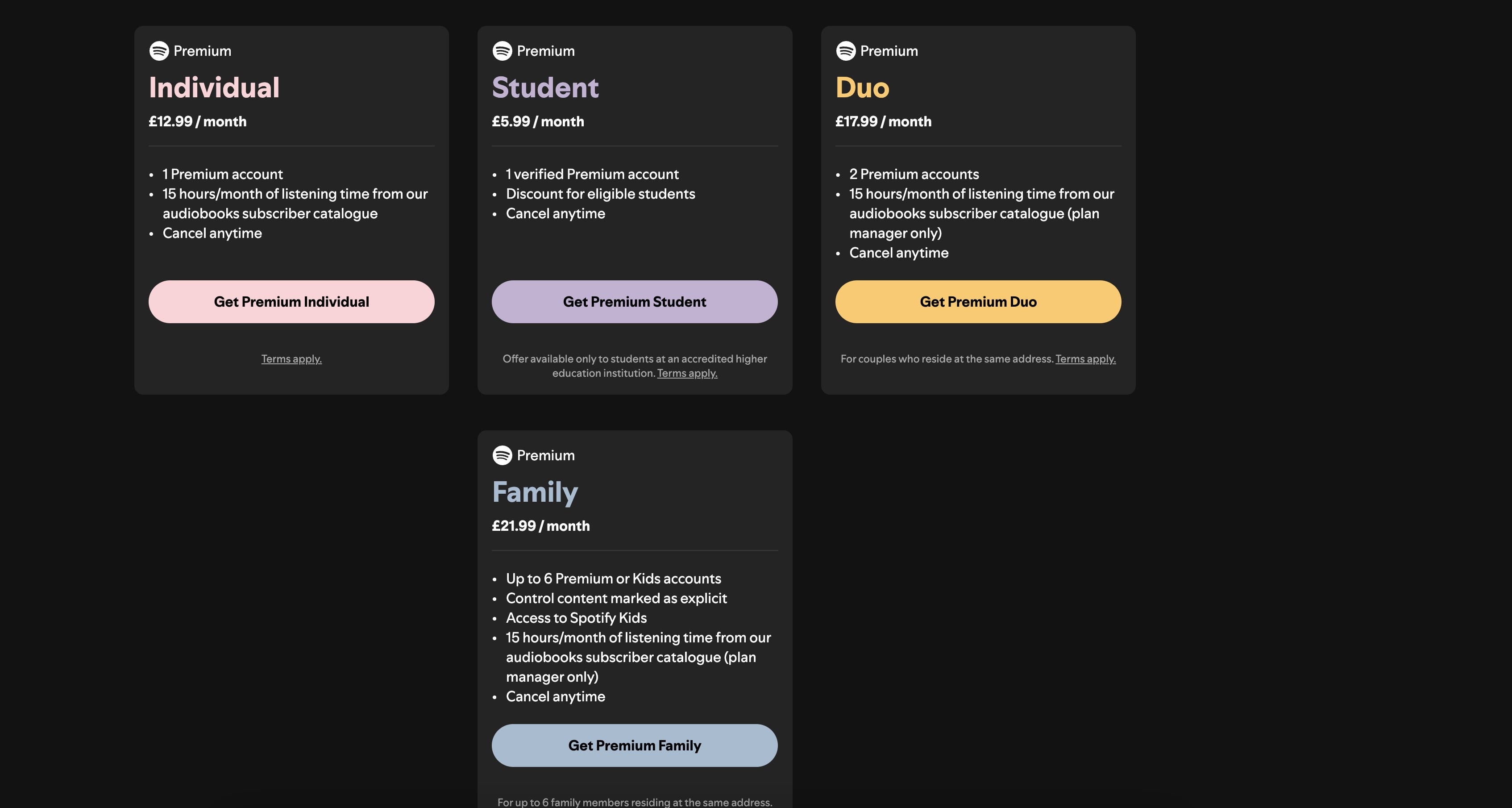Click the purple Student plan heading

tap(545, 87)
